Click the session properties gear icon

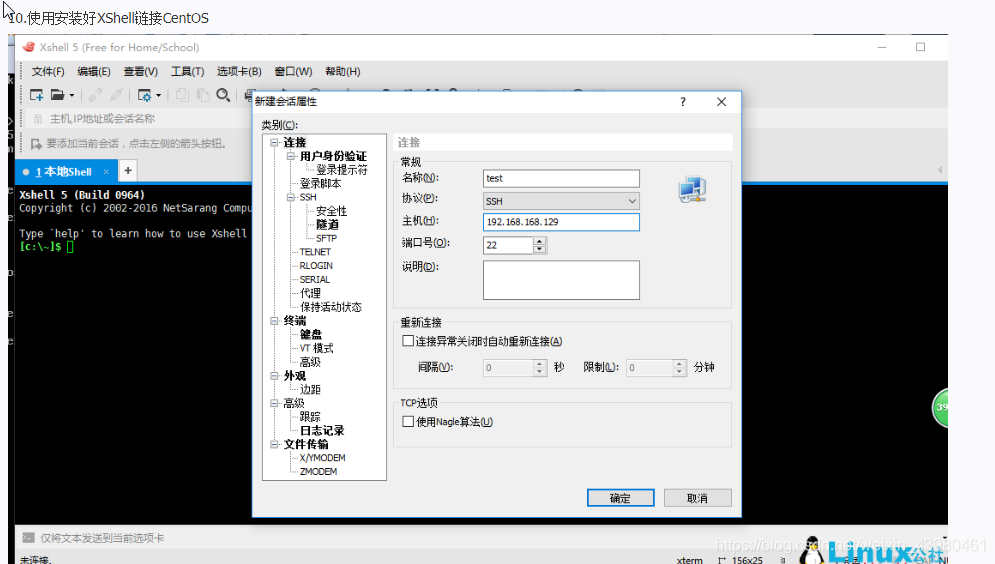tap(145, 95)
